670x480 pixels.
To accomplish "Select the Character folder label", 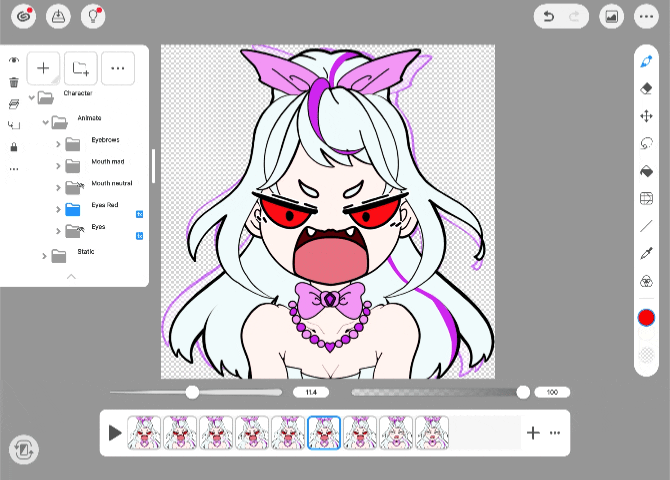I will pos(78,93).
